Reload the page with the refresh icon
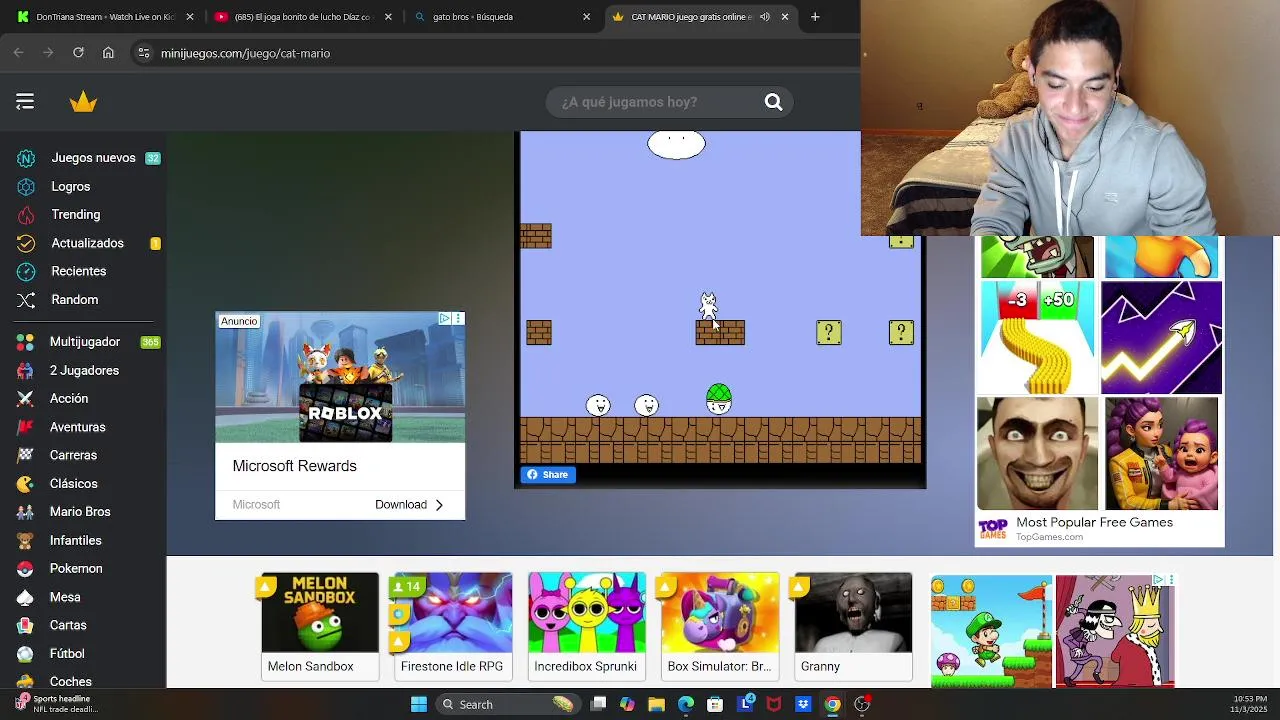 pyautogui.click(x=78, y=53)
